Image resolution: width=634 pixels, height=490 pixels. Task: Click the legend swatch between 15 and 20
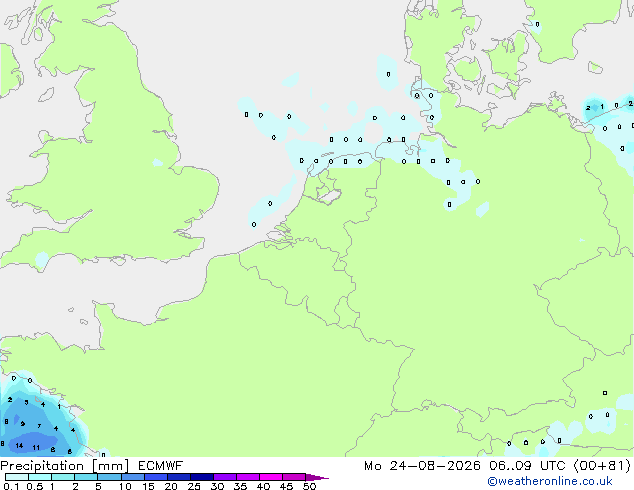tap(156, 477)
